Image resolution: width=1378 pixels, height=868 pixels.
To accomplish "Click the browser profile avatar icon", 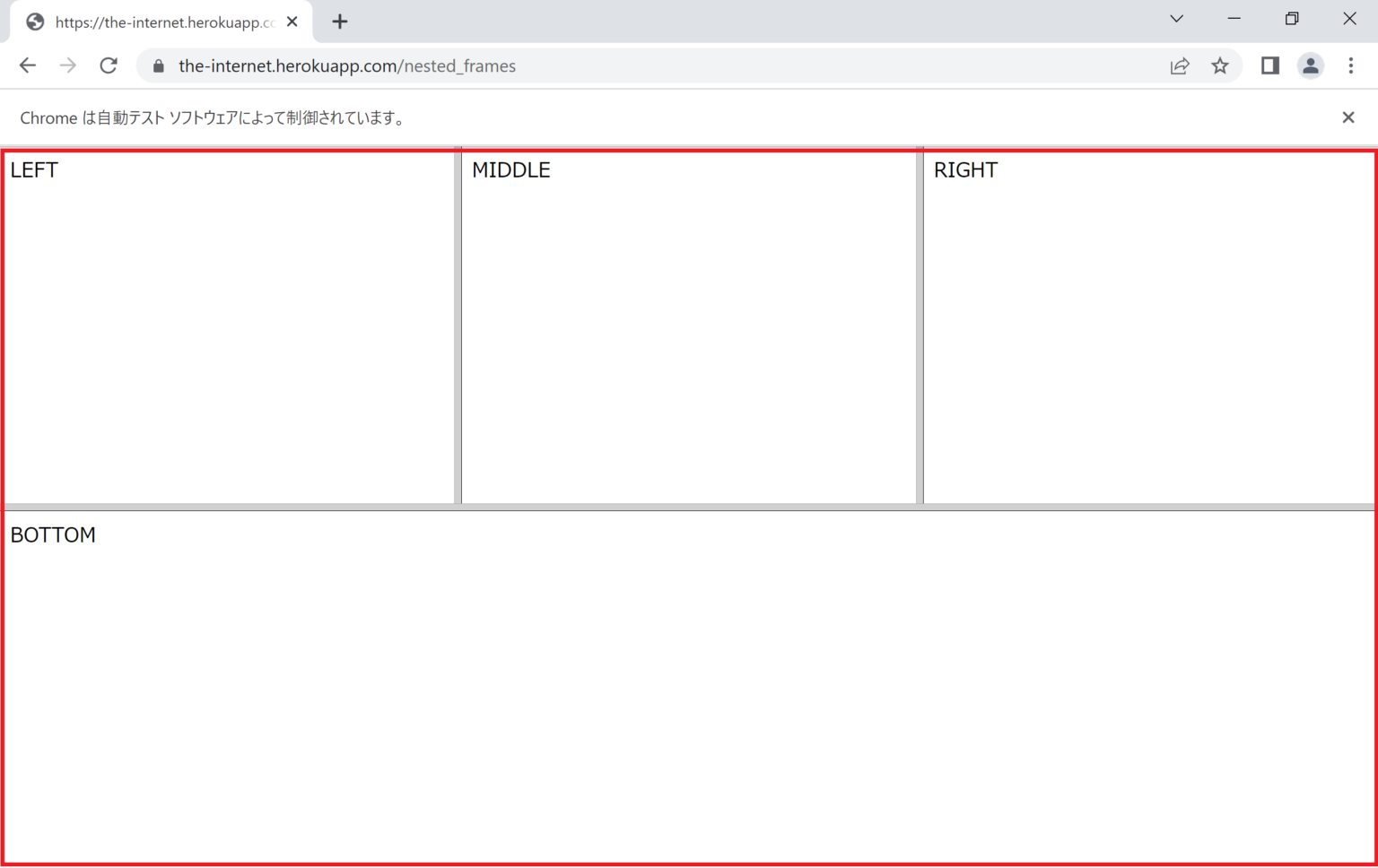I will [1310, 65].
